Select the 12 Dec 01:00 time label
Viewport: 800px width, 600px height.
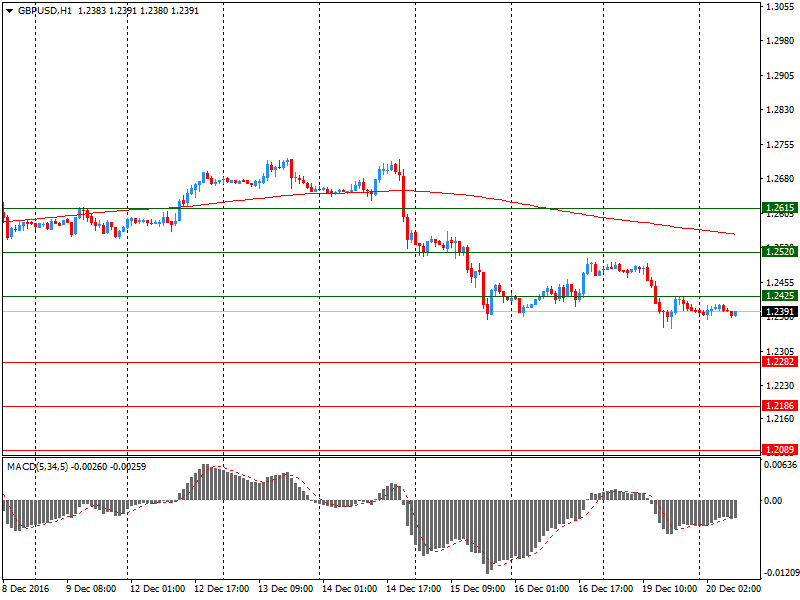(157, 588)
